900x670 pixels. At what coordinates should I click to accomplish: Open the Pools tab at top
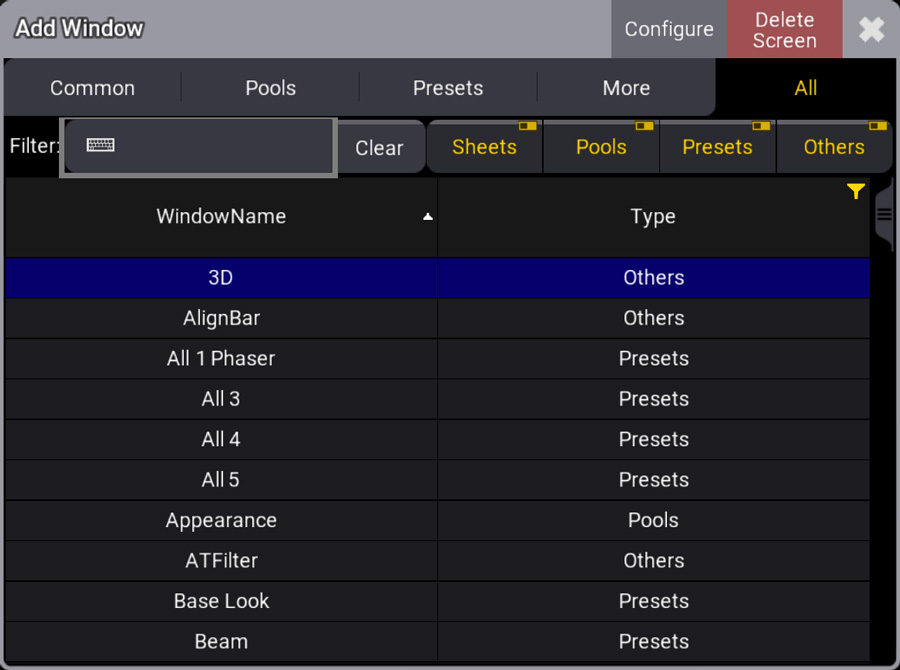click(270, 88)
